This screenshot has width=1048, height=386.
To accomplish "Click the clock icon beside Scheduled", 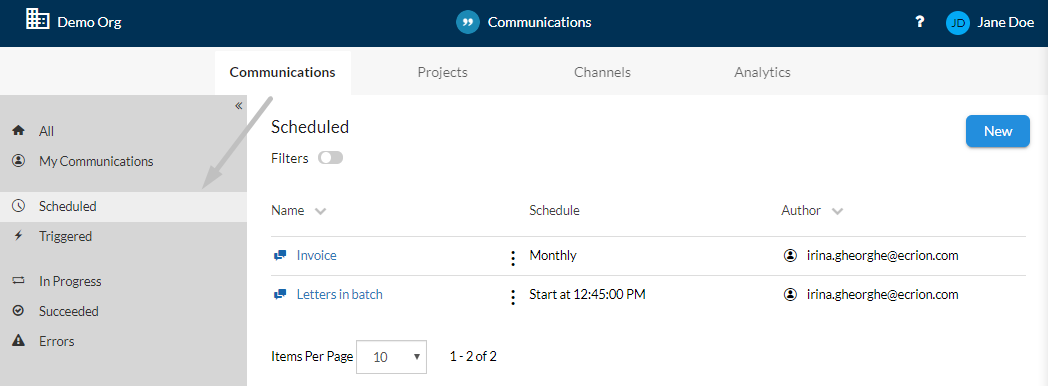I will tap(19, 206).
